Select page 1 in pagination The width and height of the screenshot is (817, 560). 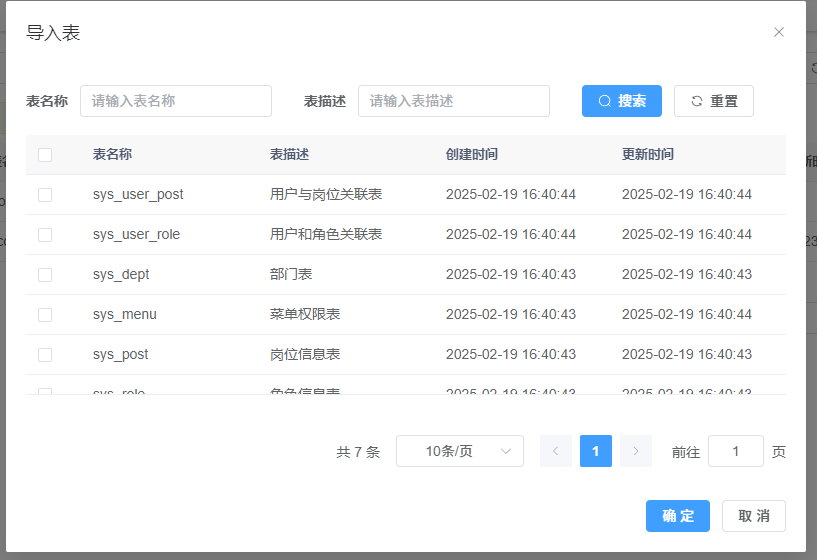point(596,451)
